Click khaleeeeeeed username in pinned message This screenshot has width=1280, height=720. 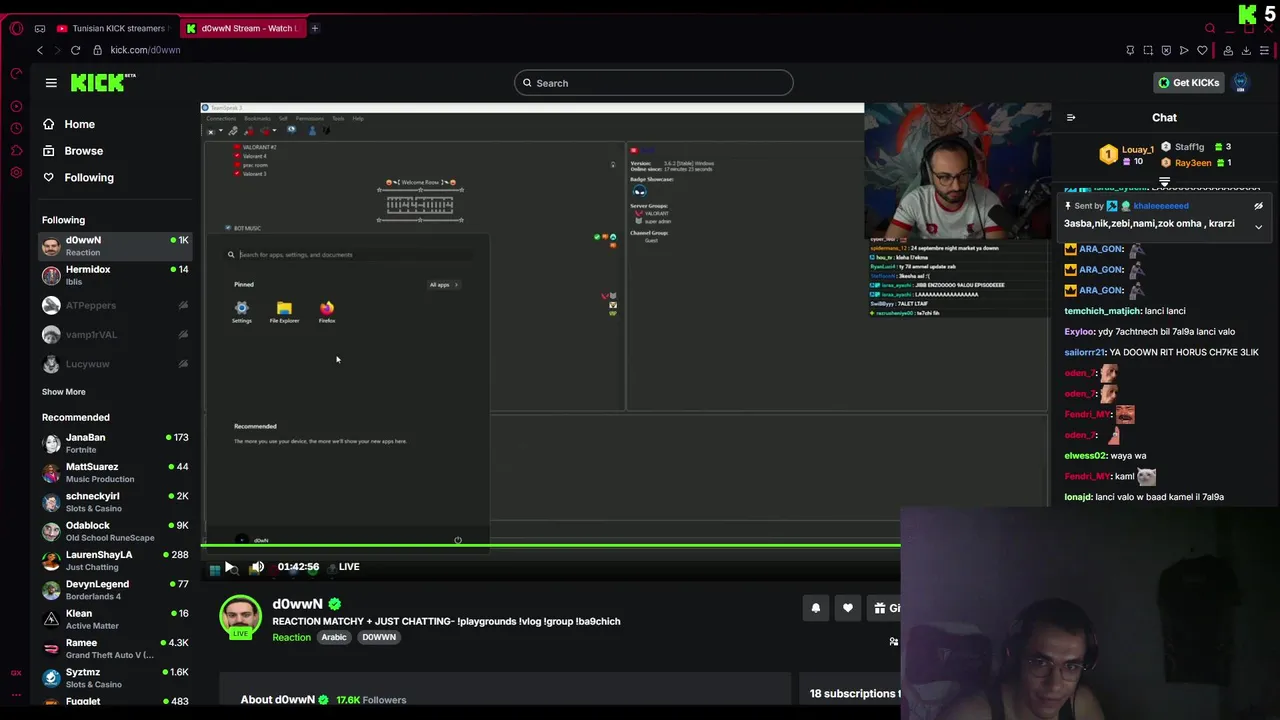[1160, 206]
